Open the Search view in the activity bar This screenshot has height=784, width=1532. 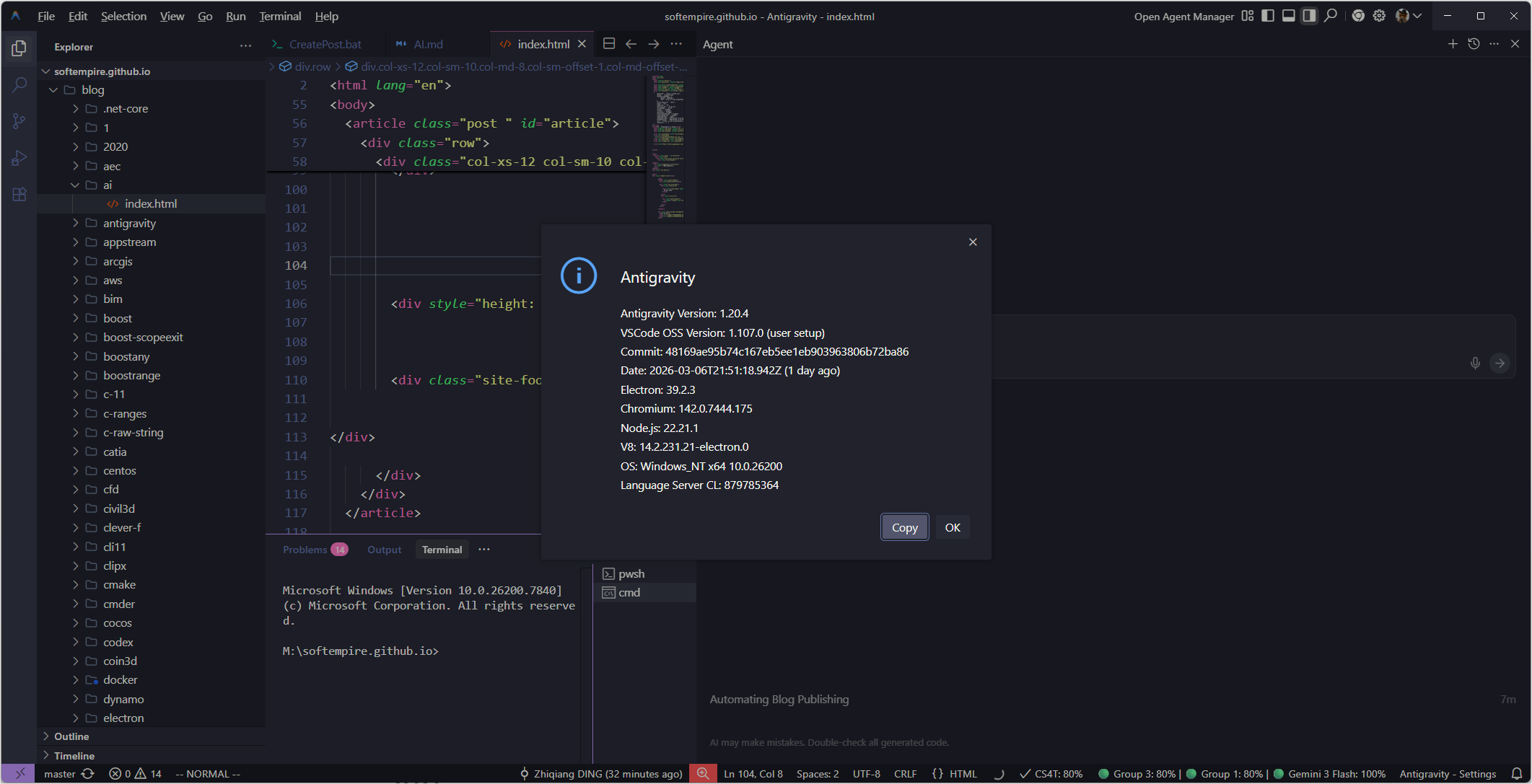[19, 85]
